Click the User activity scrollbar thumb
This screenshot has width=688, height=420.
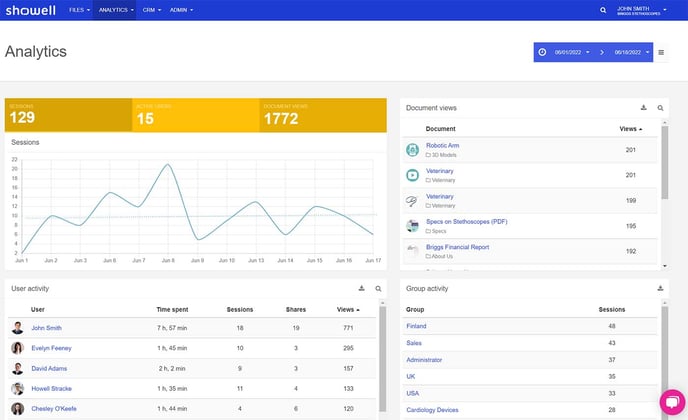pos(383,359)
